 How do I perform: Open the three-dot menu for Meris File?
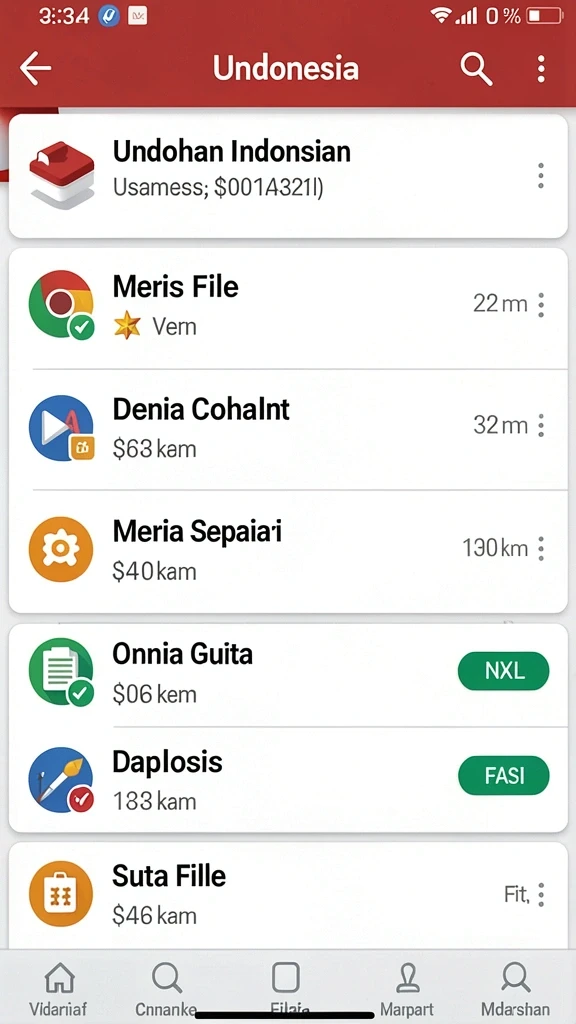tap(541, 304)
